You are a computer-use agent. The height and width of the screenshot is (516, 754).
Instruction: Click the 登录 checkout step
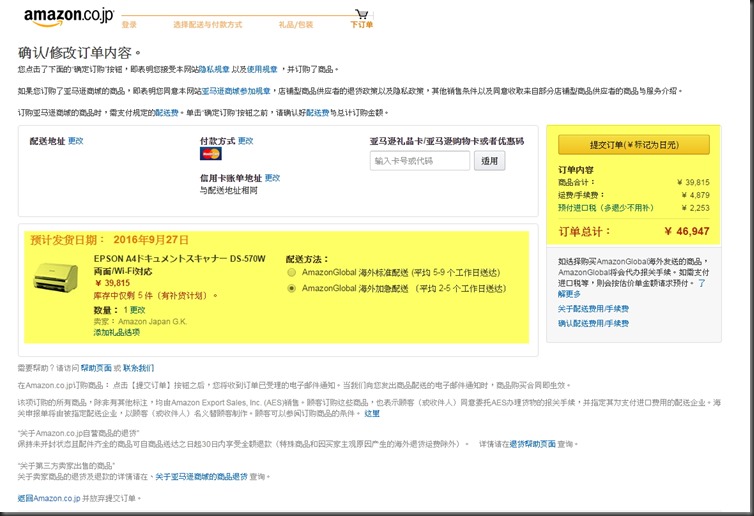[129, 24]
